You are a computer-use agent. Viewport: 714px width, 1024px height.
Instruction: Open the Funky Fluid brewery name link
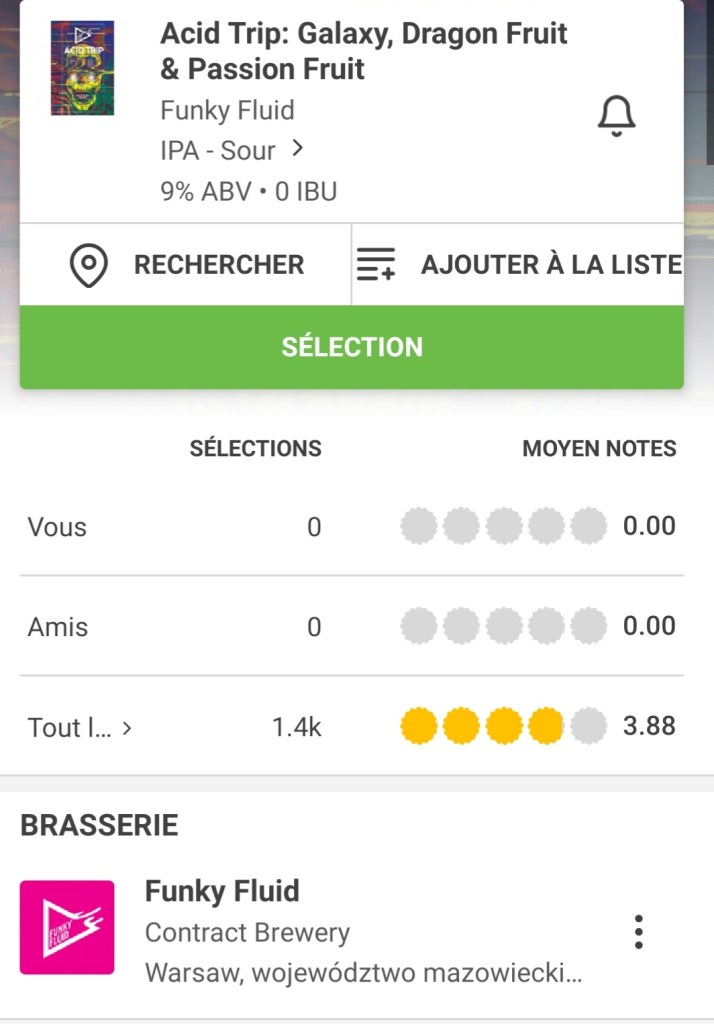click(222, 891)
